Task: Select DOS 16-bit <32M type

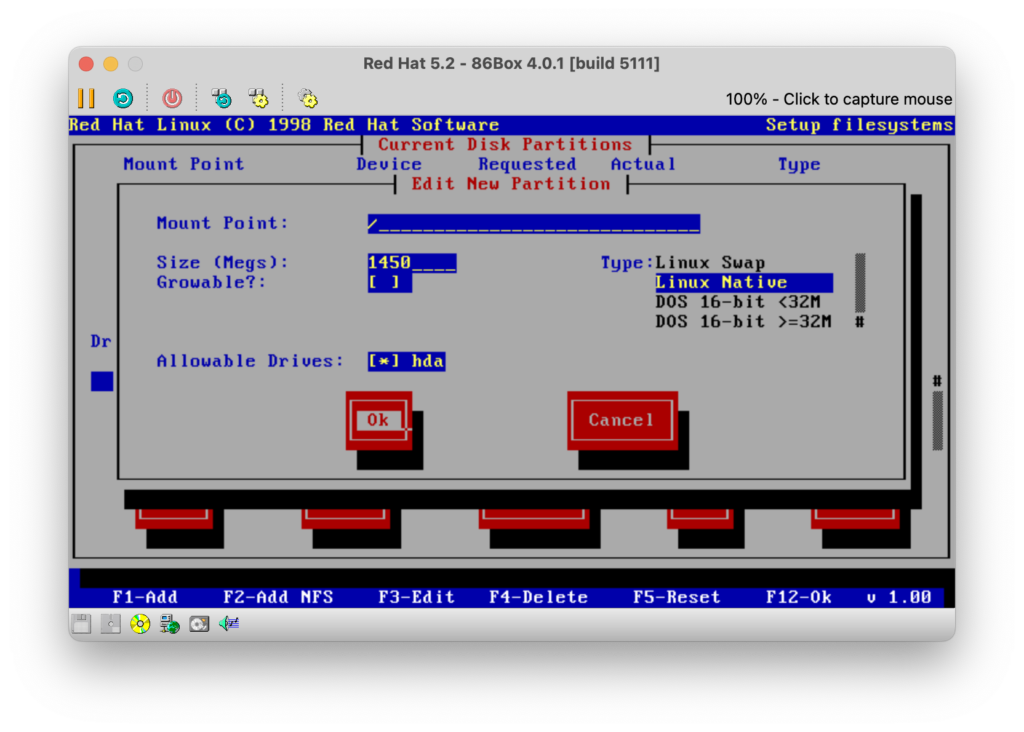Action: (738, 302)
